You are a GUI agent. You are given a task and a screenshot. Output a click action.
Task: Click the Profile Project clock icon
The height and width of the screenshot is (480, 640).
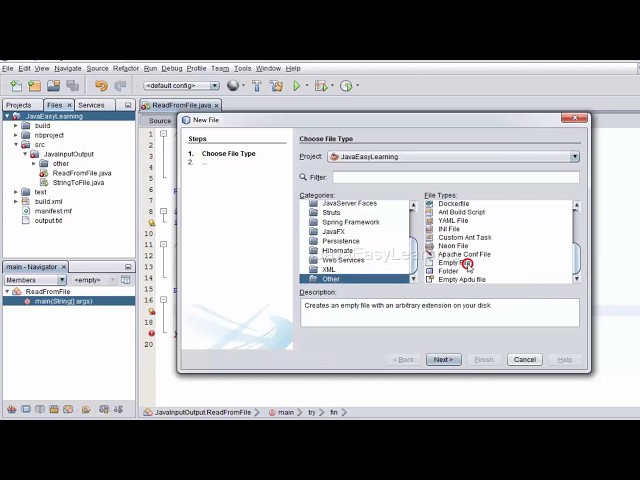click(346, 86)
